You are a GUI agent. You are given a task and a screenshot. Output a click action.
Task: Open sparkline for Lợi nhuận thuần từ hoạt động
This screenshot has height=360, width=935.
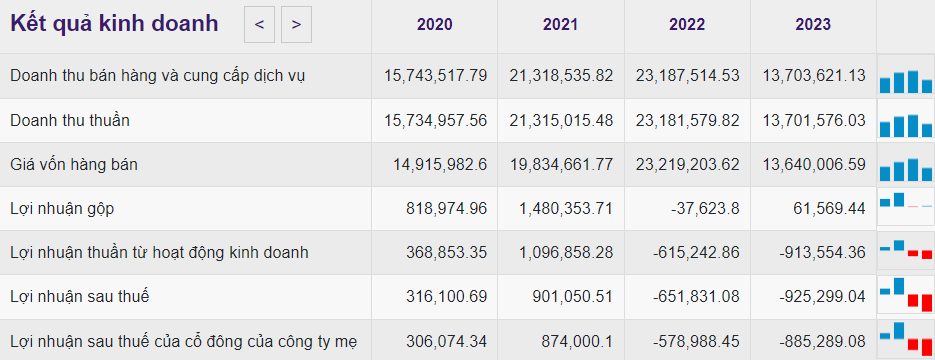[905, 250]
